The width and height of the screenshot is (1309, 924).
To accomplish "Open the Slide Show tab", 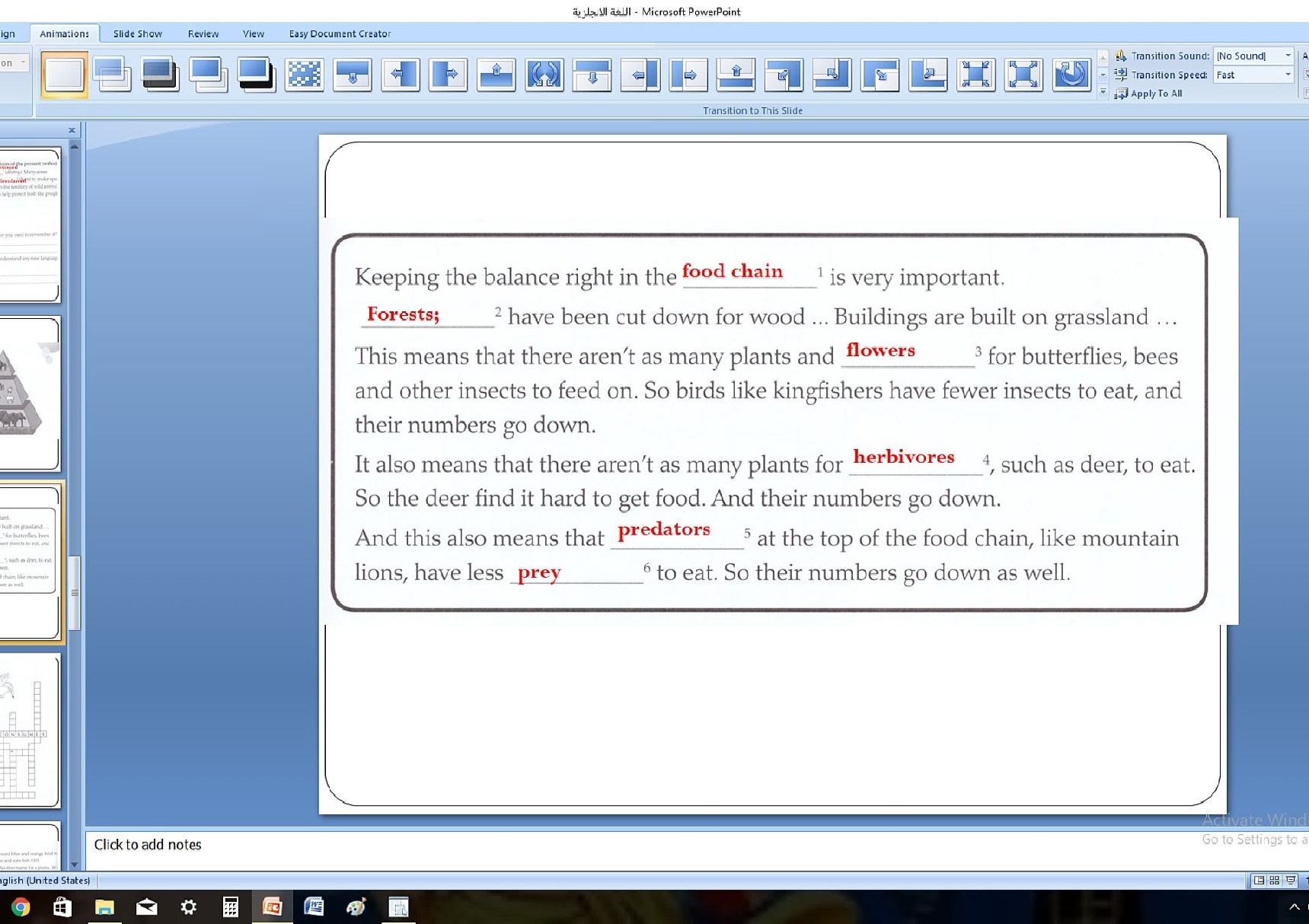I will 137,33.
